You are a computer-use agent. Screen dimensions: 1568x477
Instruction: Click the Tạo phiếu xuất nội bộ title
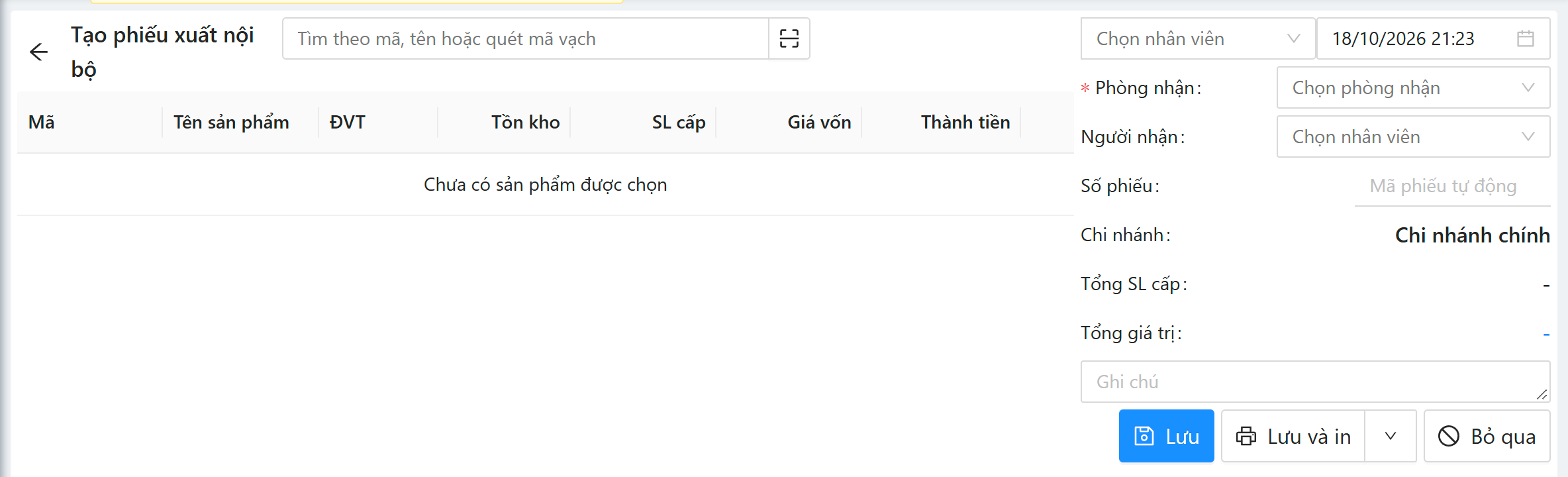(x=162, y=52)
